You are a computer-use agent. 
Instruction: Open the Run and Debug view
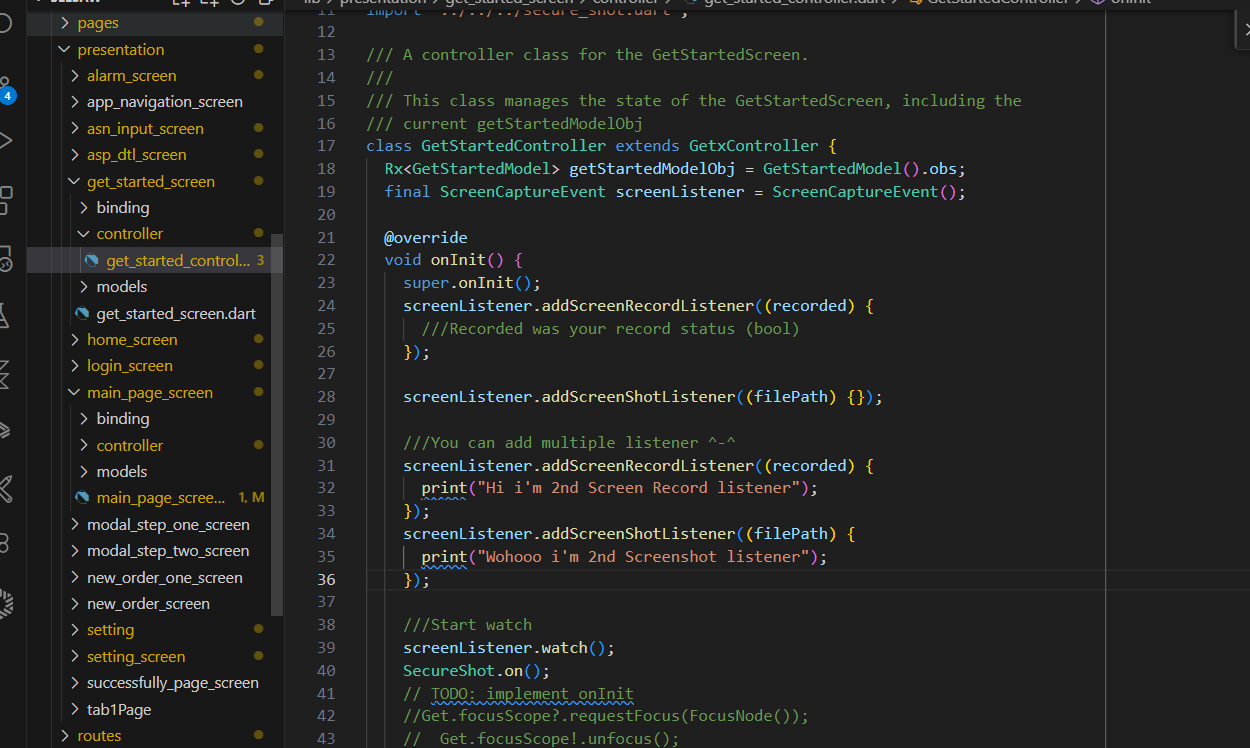pyautogui.click(x=4, y=140)
